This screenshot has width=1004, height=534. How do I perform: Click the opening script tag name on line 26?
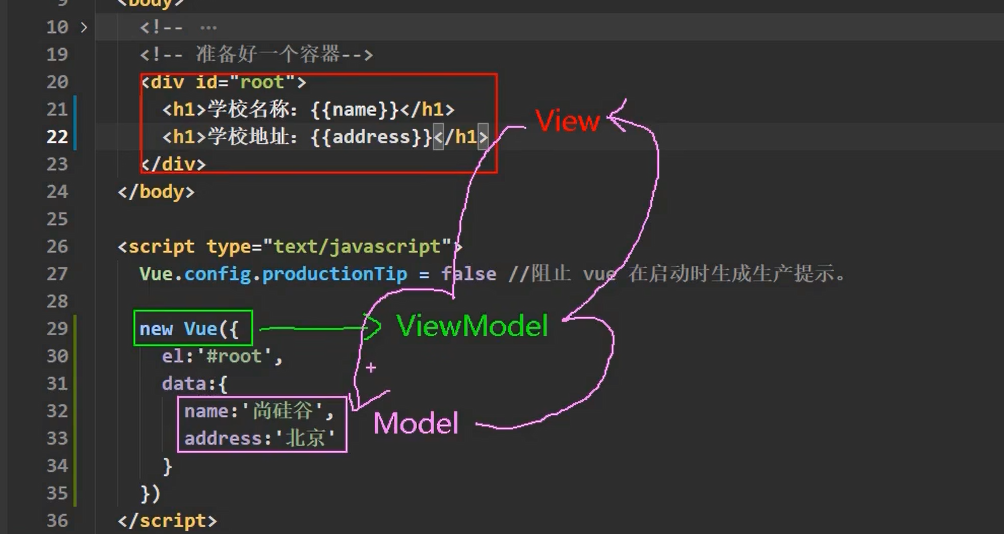pos(161,247)
